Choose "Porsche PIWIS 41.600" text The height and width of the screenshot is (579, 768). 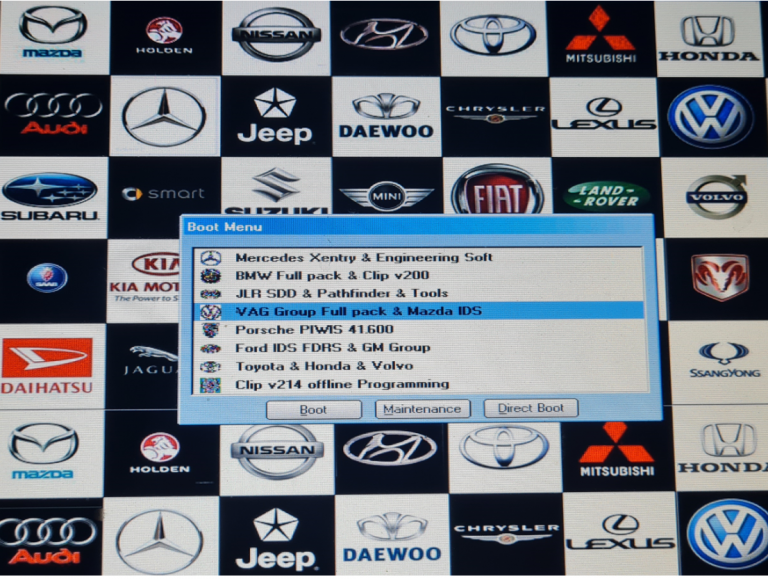pos(314,330)
